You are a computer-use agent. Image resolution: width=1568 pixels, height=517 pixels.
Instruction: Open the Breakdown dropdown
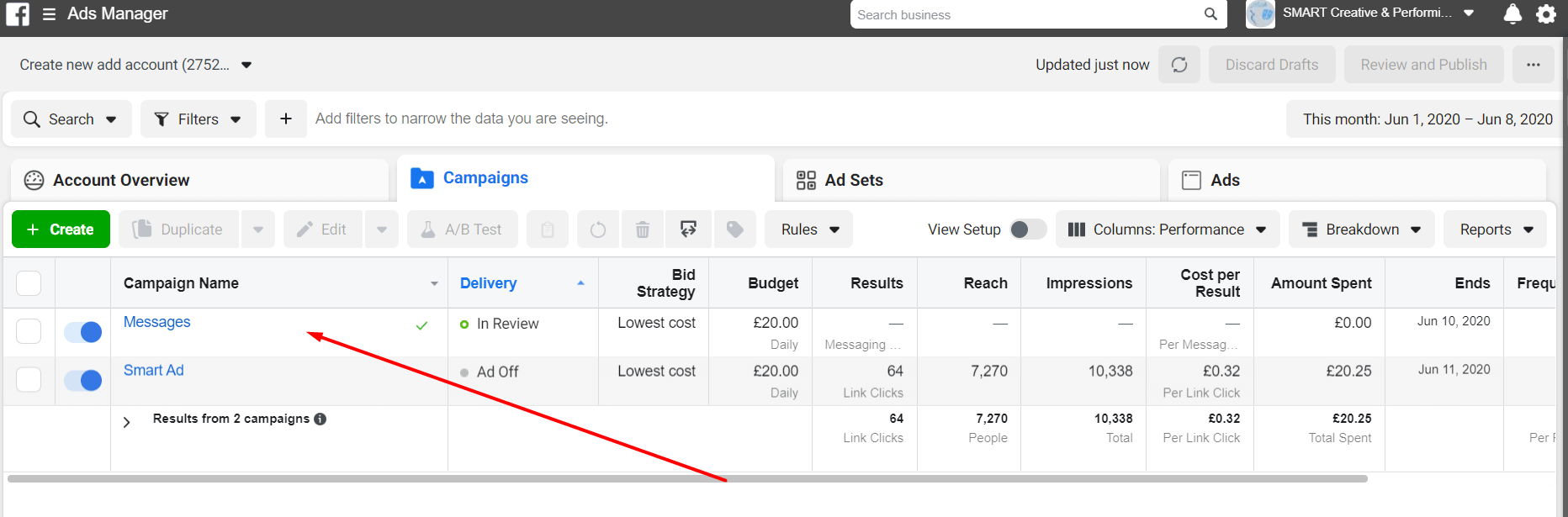pyautogui.click(x=1362, y=229)
